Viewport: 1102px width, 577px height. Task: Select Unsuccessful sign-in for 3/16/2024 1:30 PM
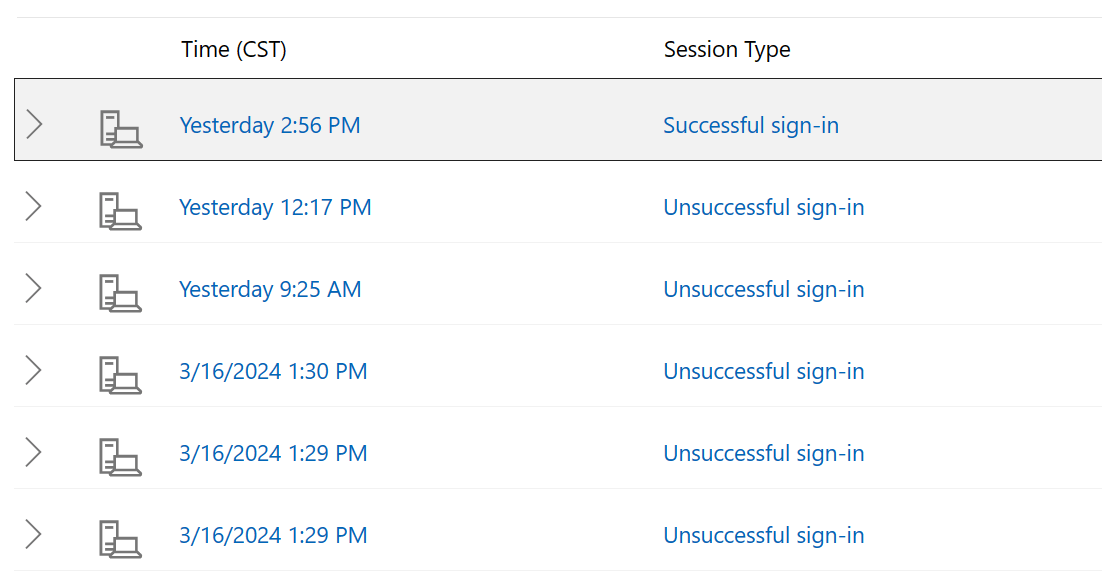click(x=764, y=371)
